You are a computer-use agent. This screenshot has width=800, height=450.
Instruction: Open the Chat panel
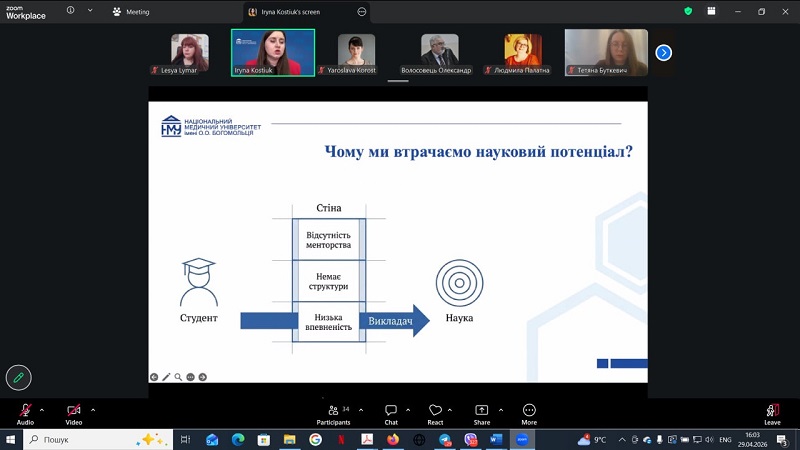click(x=391, y=414)
